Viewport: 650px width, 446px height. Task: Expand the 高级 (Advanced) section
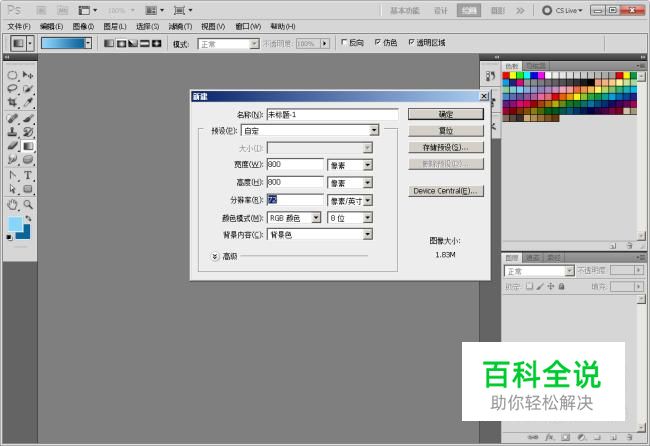pyautogui.click(x=215, y=256)
